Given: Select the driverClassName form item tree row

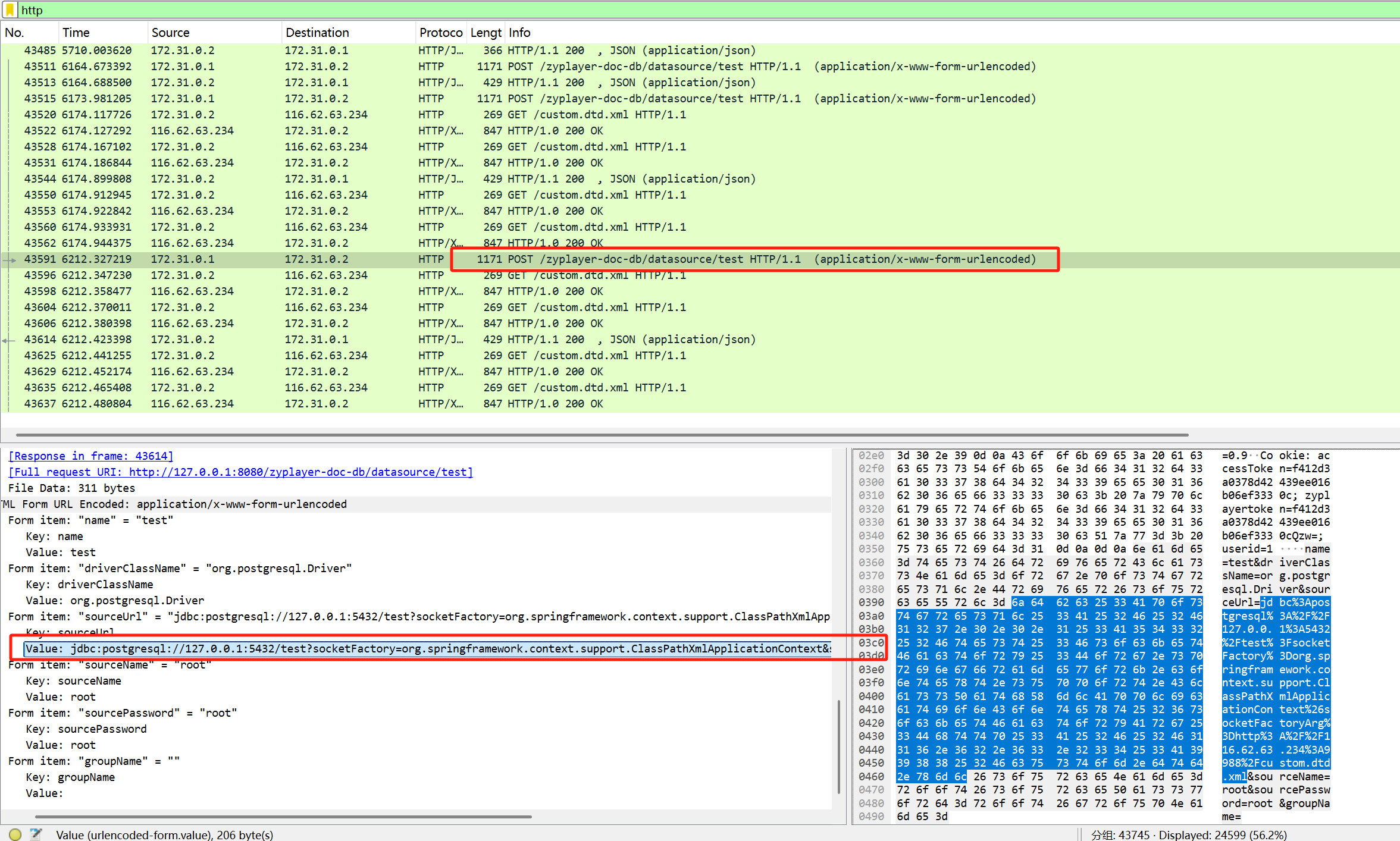Looking at the screenshot, I should pyautogui.click(x=180, y=569).
